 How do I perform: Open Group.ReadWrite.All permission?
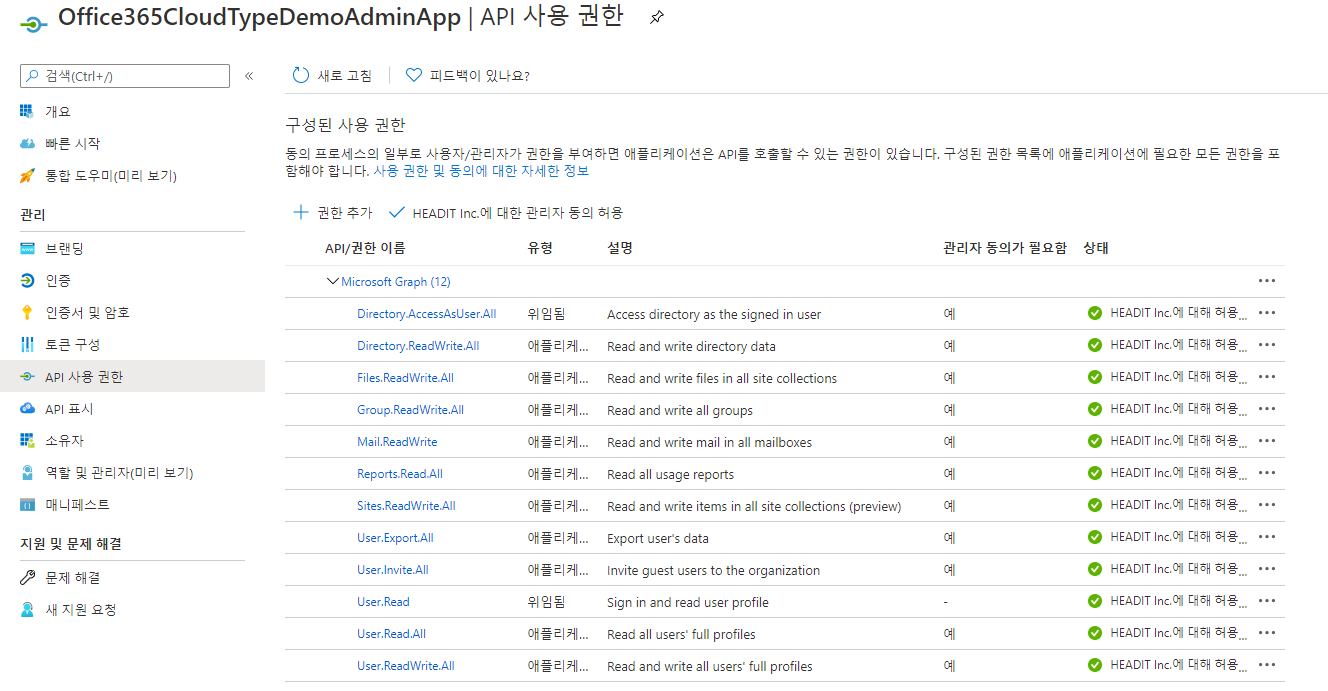pyautogui.click(x=410, y=410)
